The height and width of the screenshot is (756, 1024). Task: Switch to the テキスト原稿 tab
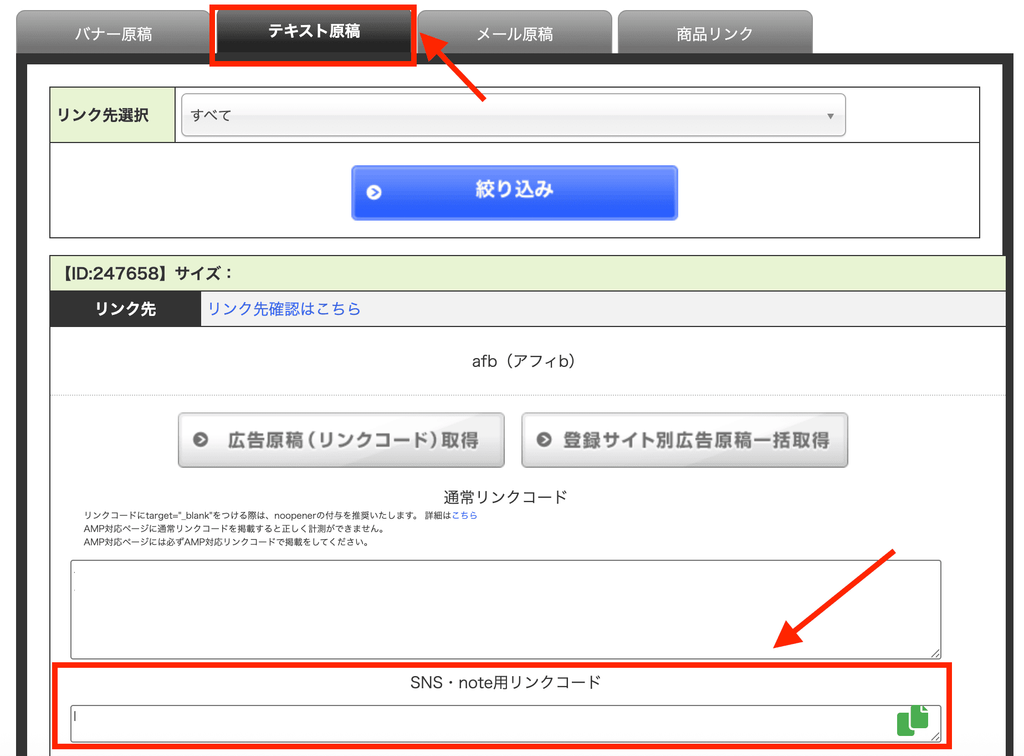pyautogui.click(x=314, y=31)
